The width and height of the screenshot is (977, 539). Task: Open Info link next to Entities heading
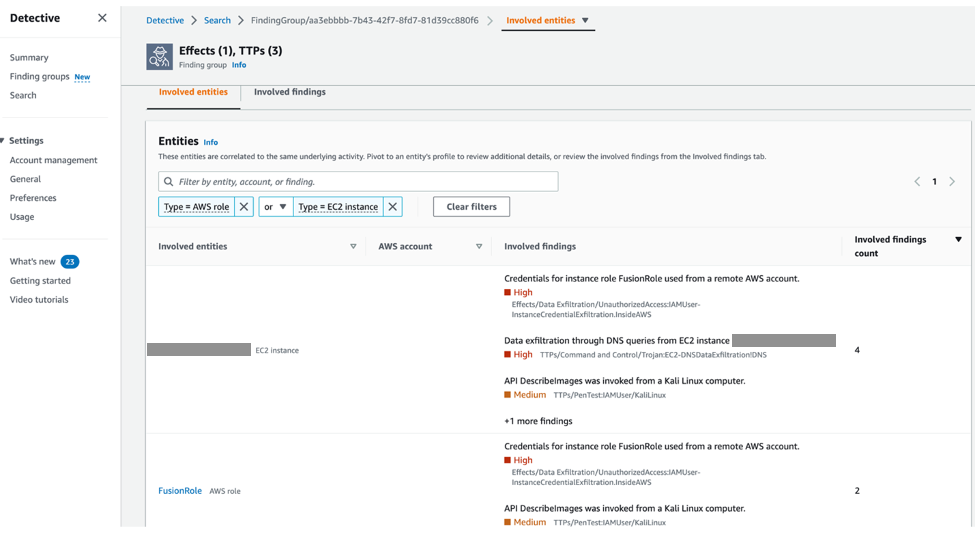pos(211,142)
